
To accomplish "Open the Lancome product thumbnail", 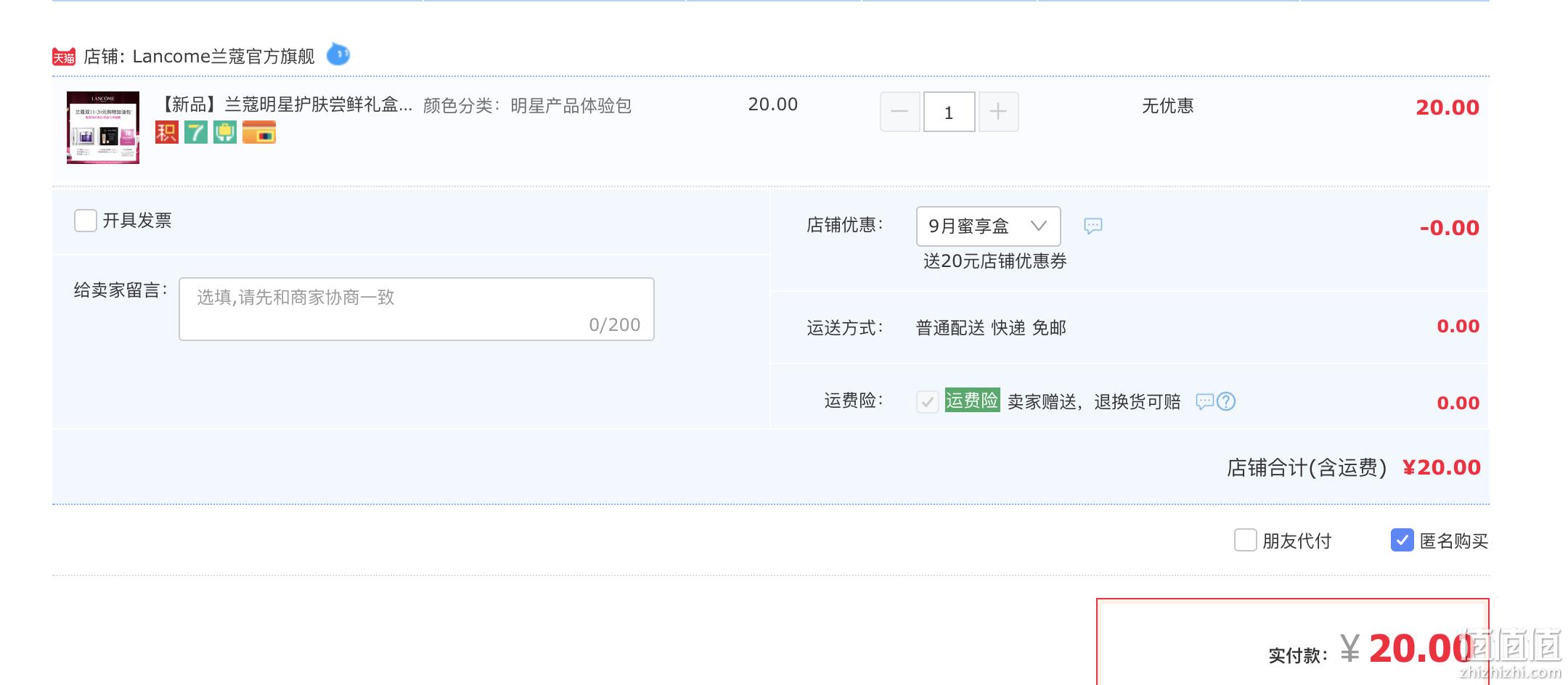I will (103, 128).
